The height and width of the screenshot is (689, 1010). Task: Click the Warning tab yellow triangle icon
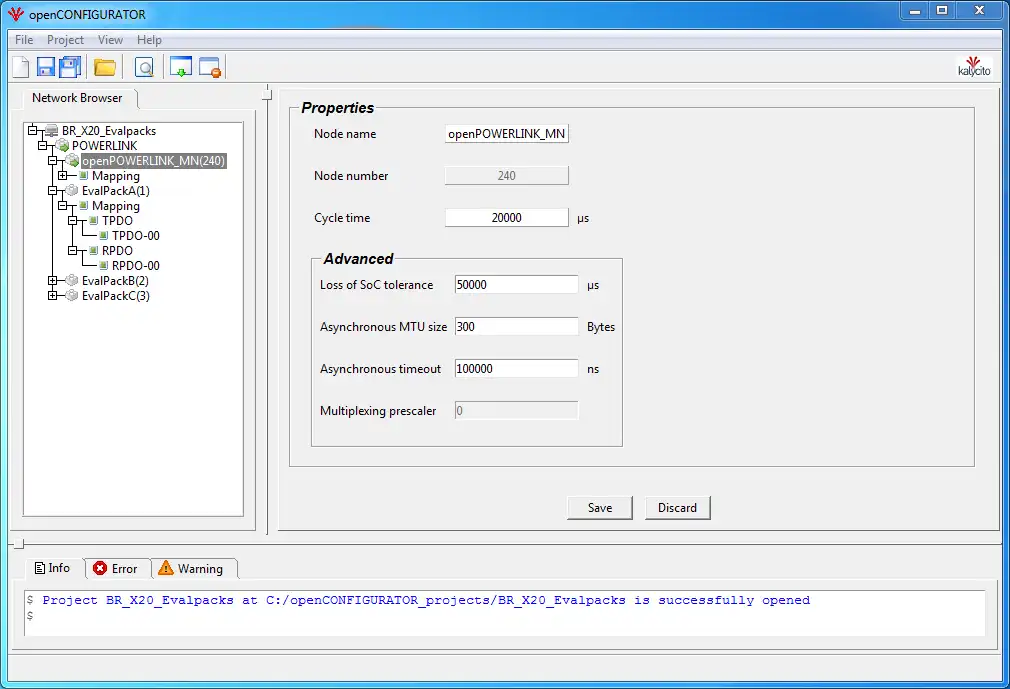[x=166, y=567]
